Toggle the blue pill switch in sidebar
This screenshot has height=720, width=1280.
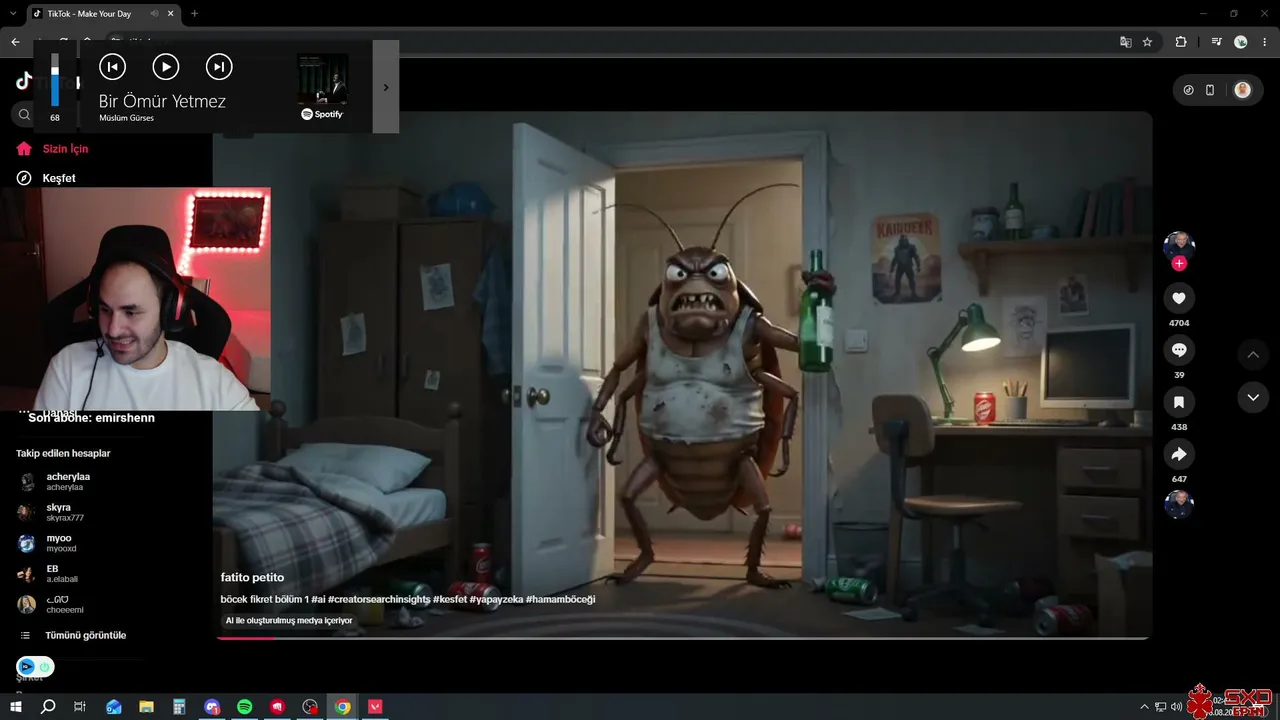pyautogui.click(x=35, y=667)
